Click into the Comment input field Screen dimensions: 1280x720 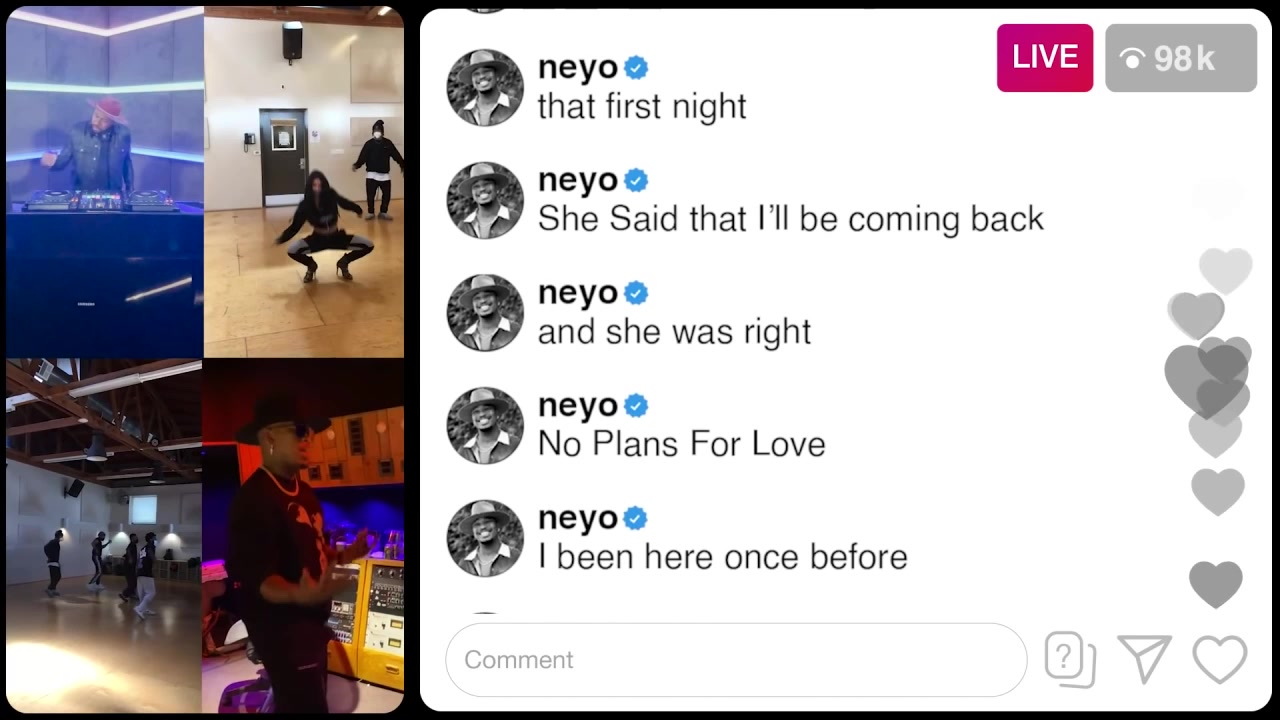tap(736, 660)
